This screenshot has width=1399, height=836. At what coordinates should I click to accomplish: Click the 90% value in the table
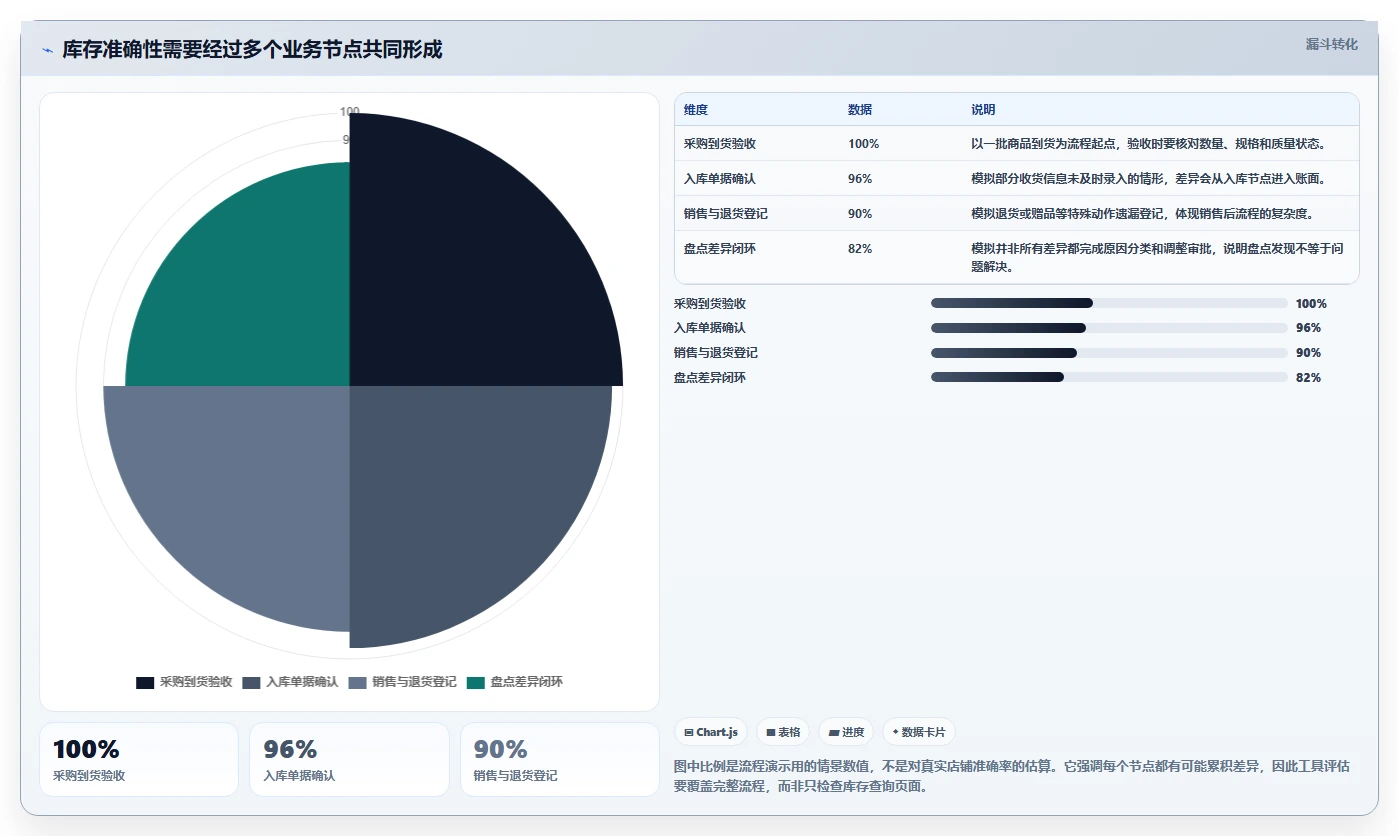point(860,214)
